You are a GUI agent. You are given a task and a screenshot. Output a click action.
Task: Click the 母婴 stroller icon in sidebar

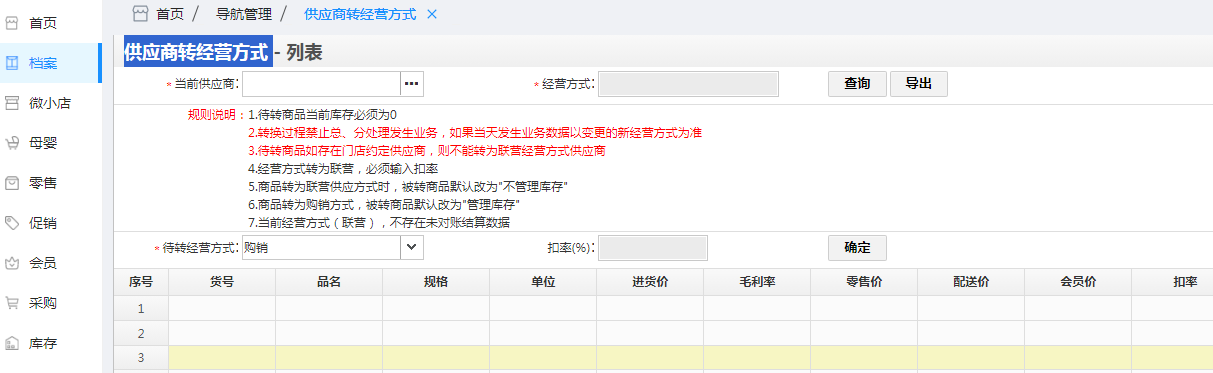13,143
